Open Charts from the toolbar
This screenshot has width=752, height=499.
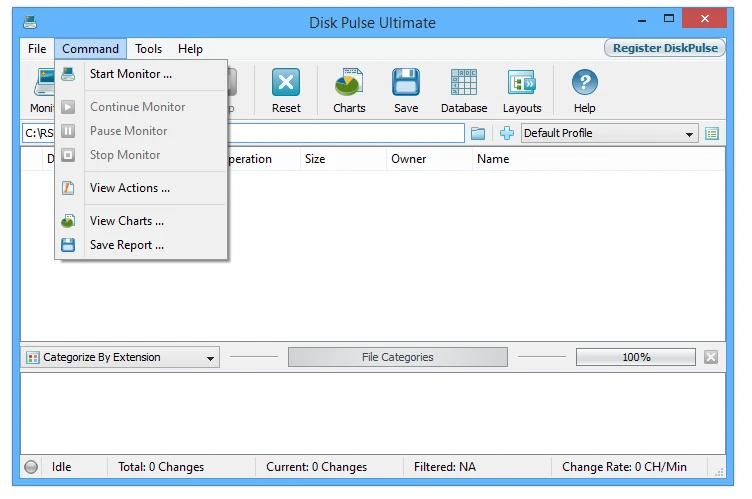pyautogui.click(x=349, y=90)
